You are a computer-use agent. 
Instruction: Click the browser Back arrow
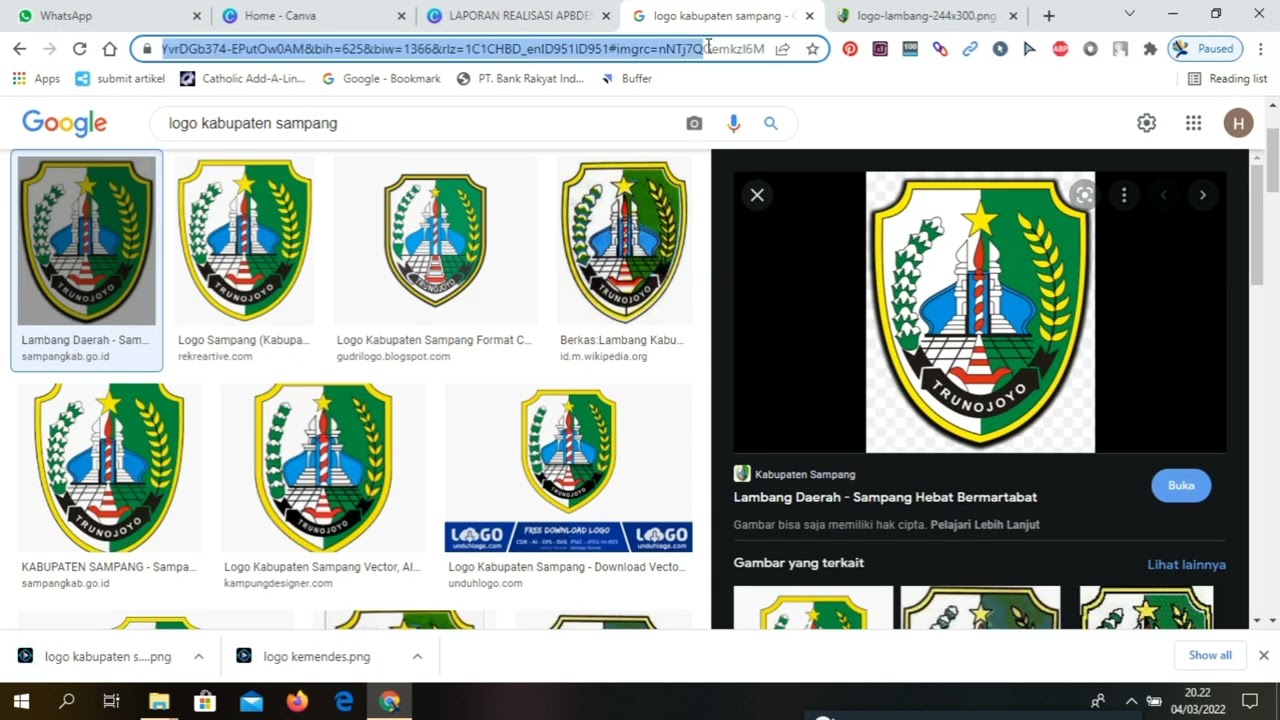[20, 48]
